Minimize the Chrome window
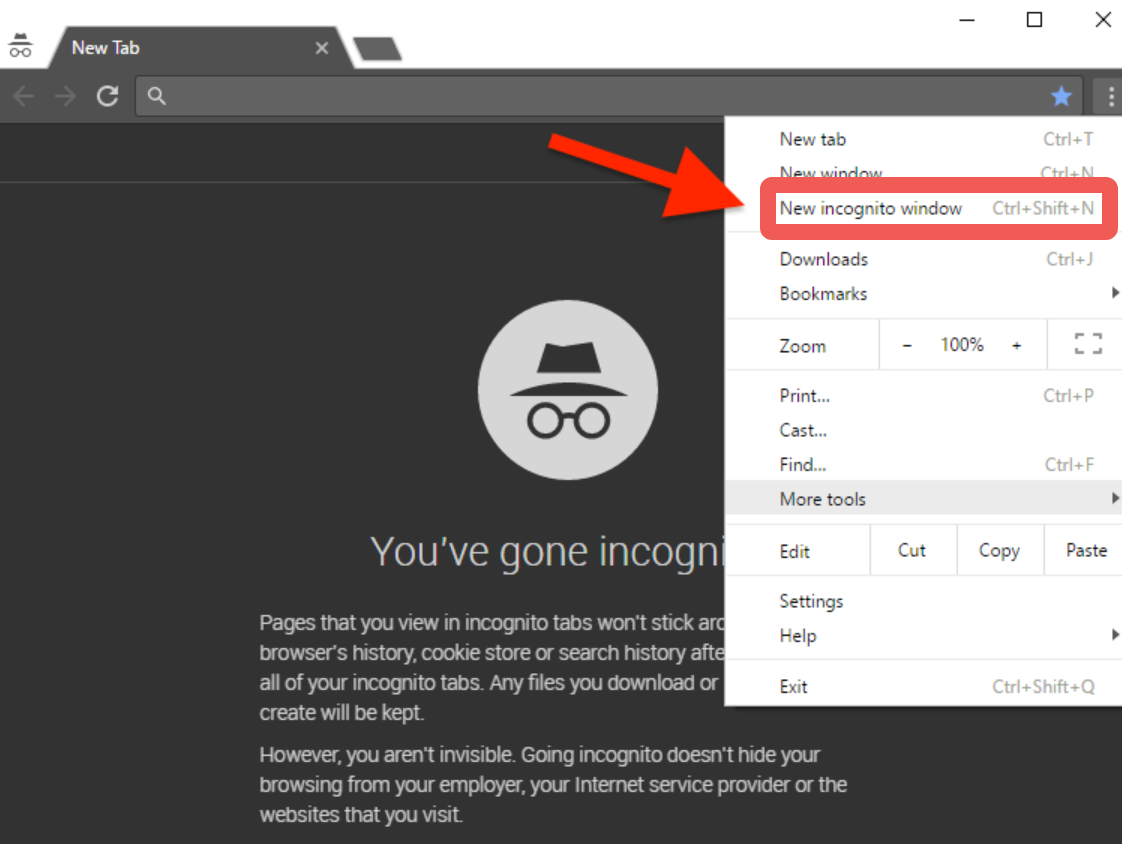This screenshot has width=1122, height=844. coord(967,20)
